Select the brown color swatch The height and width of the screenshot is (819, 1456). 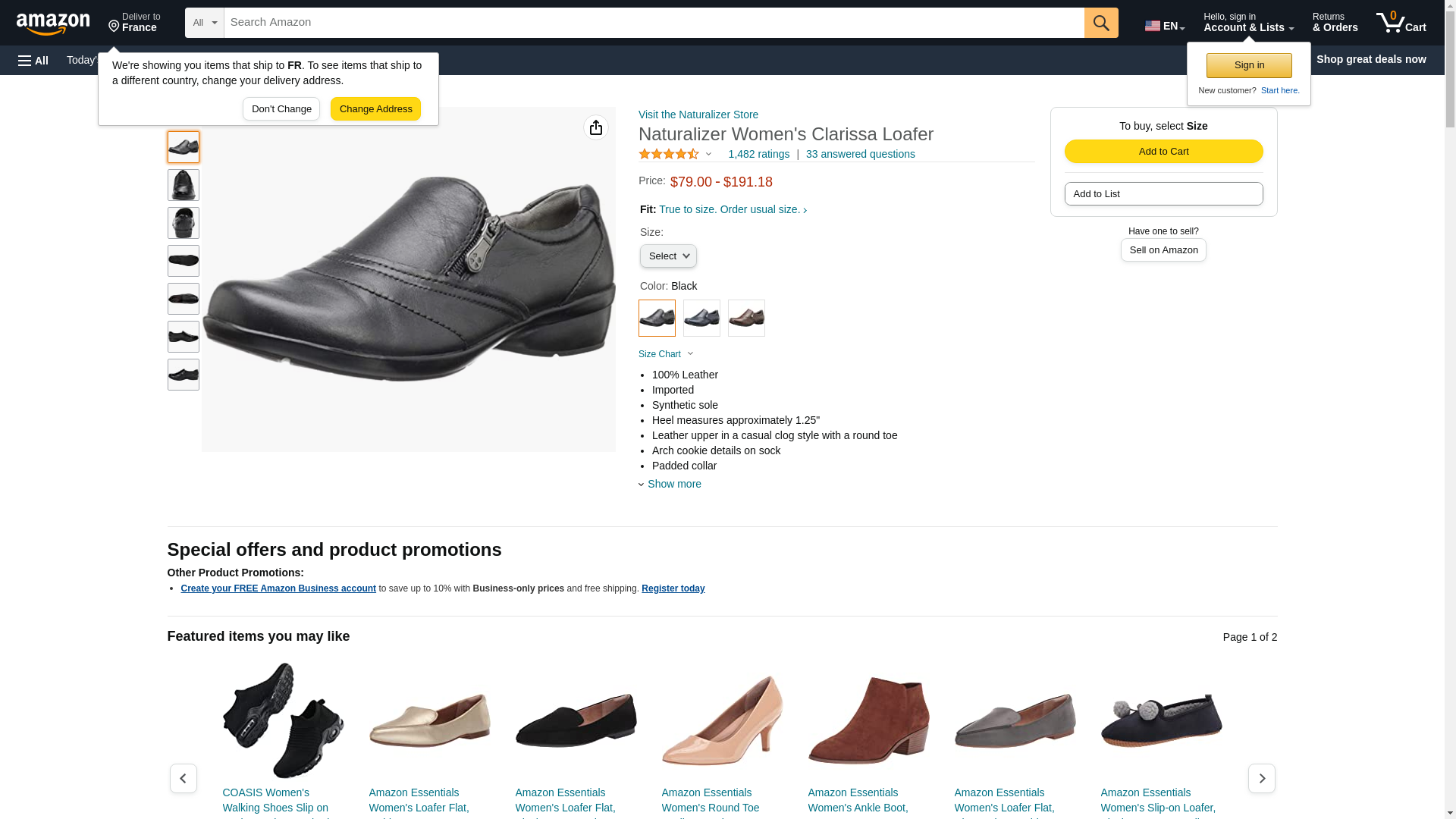click(746, 318)
